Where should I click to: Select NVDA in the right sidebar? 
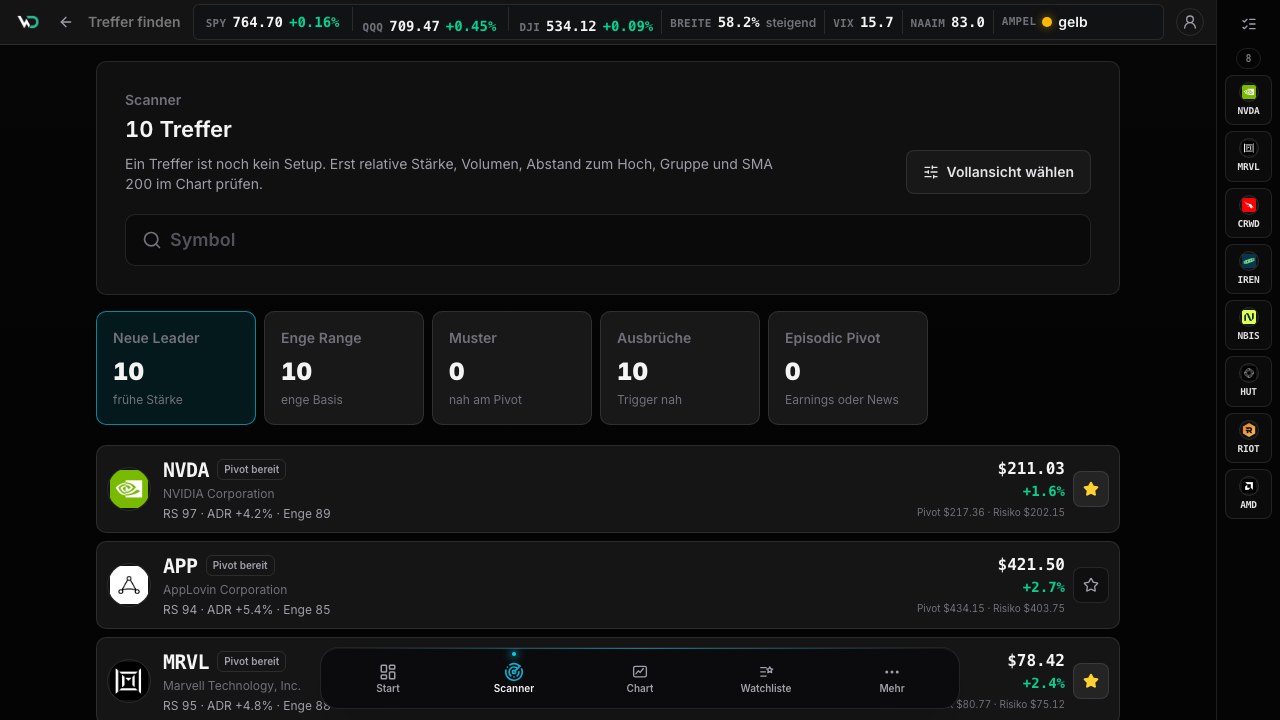click(x=1248, y=100)
